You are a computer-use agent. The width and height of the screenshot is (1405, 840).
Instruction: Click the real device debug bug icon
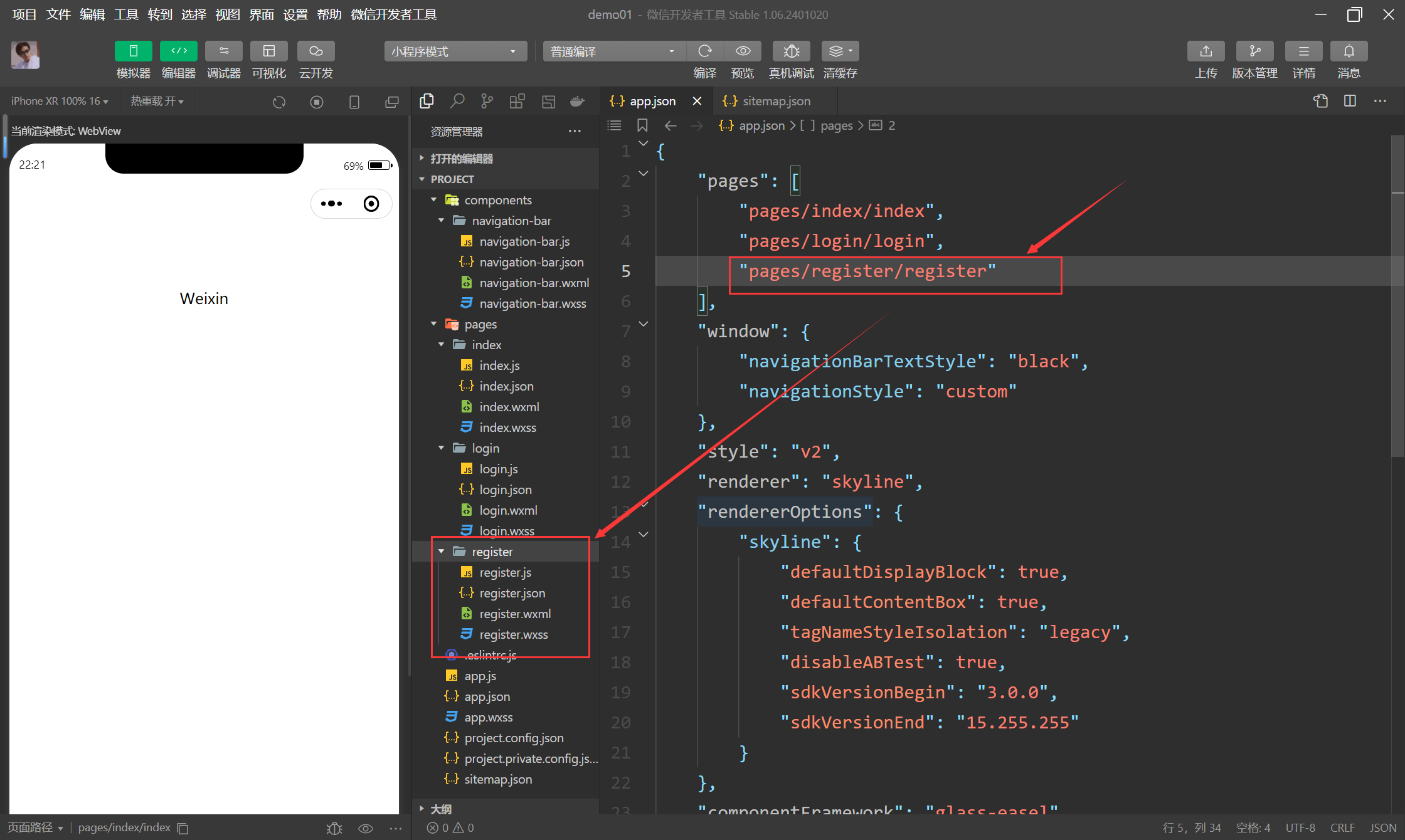[x=791, y=51]
